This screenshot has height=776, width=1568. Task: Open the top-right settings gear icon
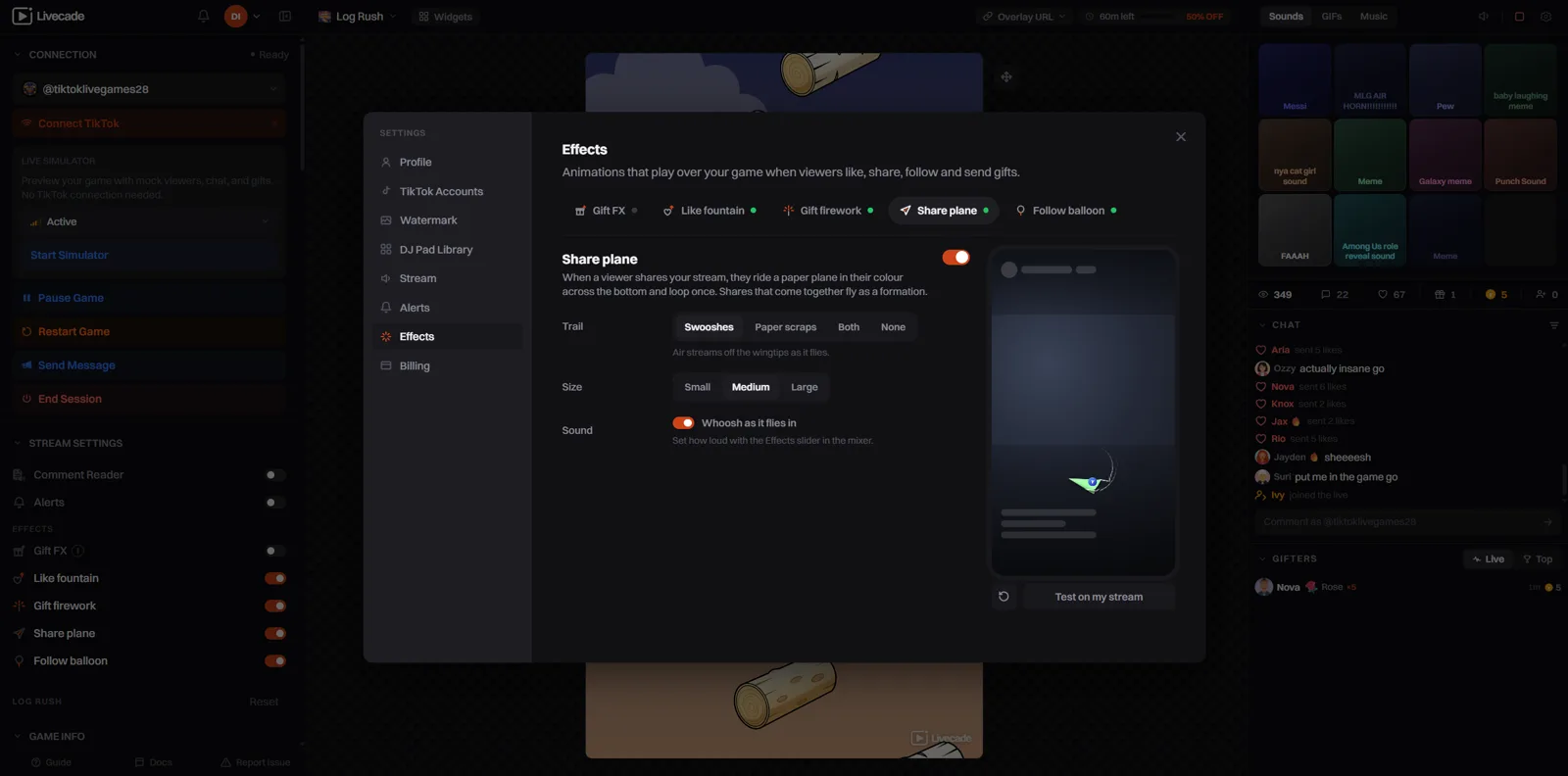click(1546, 16)
